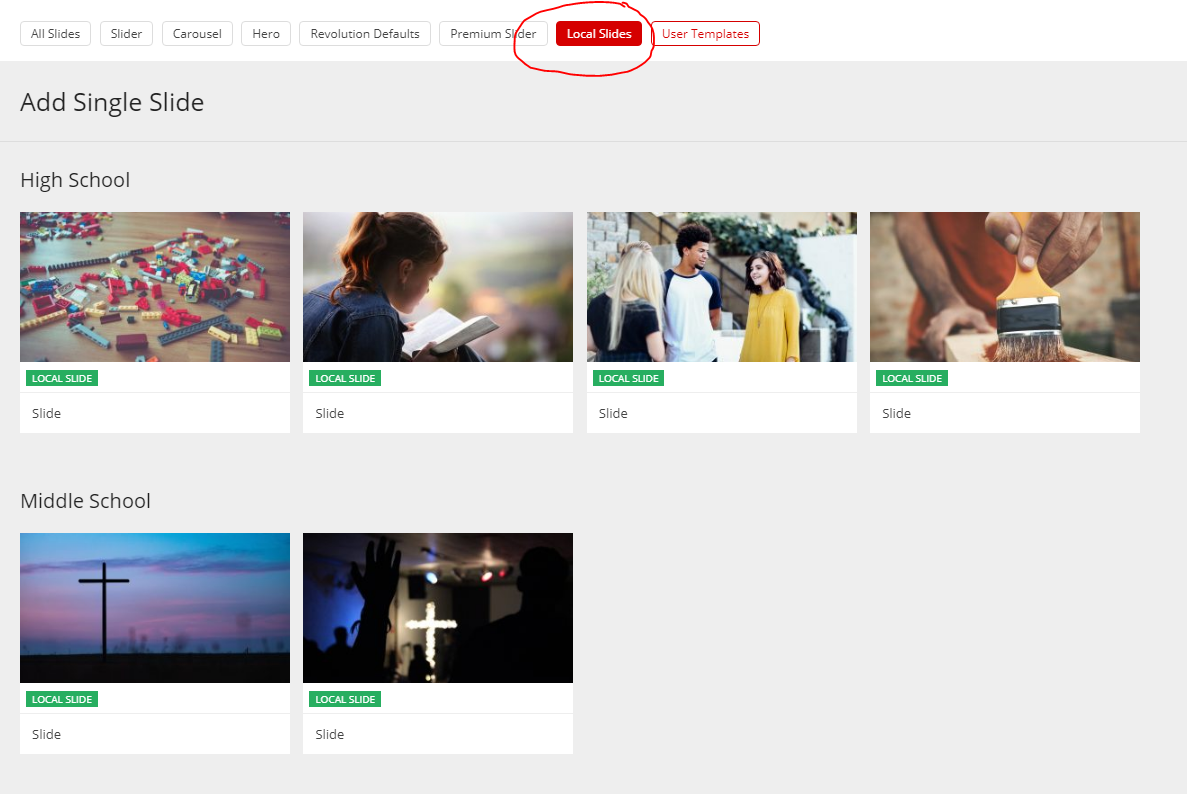1187x794 pixels.
Task: Open the Premium Slider filter
Action: (x=493, y=34)
